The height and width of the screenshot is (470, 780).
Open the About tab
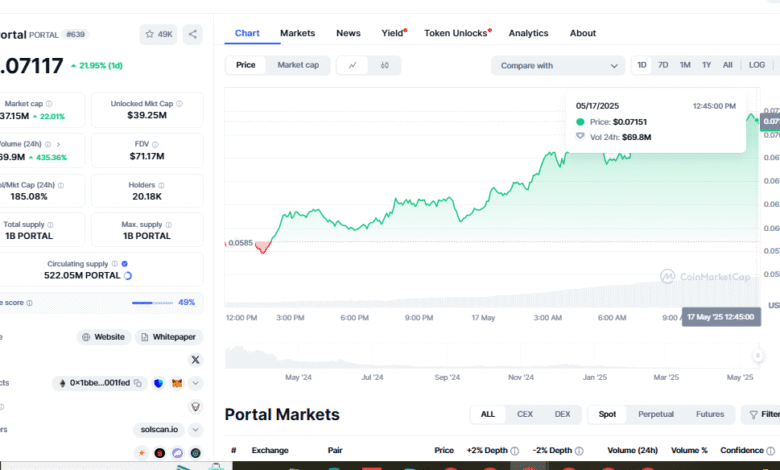[583, 33]
